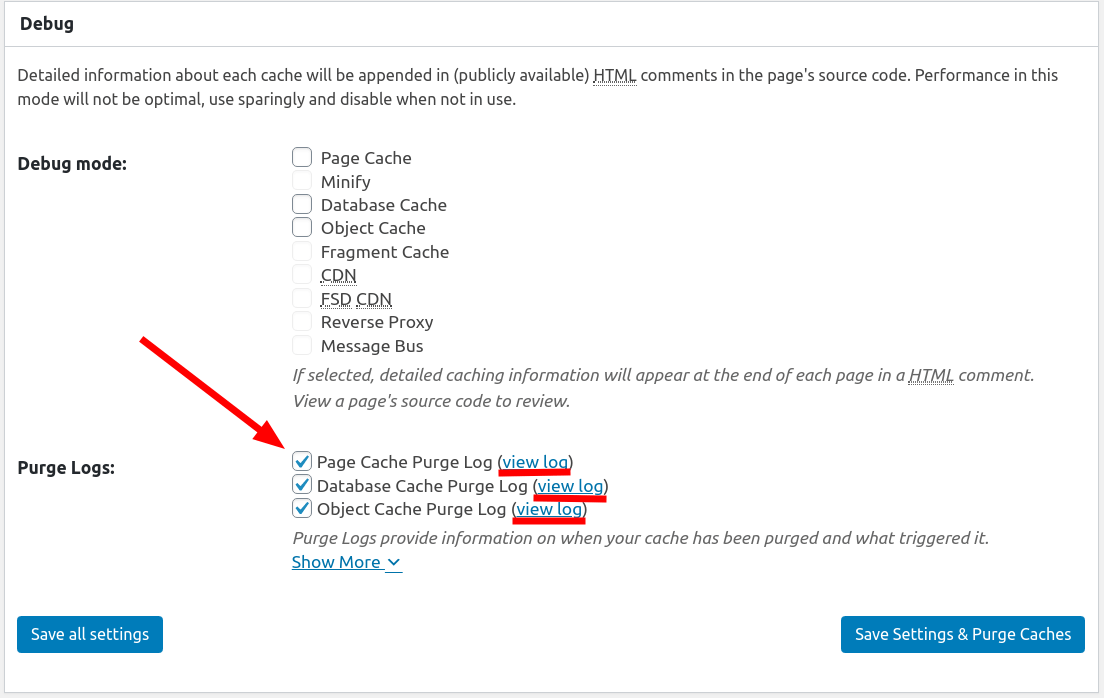
Task: Disable the Database Cache Purge Log checkbox
Action: [x=302, y=484]
